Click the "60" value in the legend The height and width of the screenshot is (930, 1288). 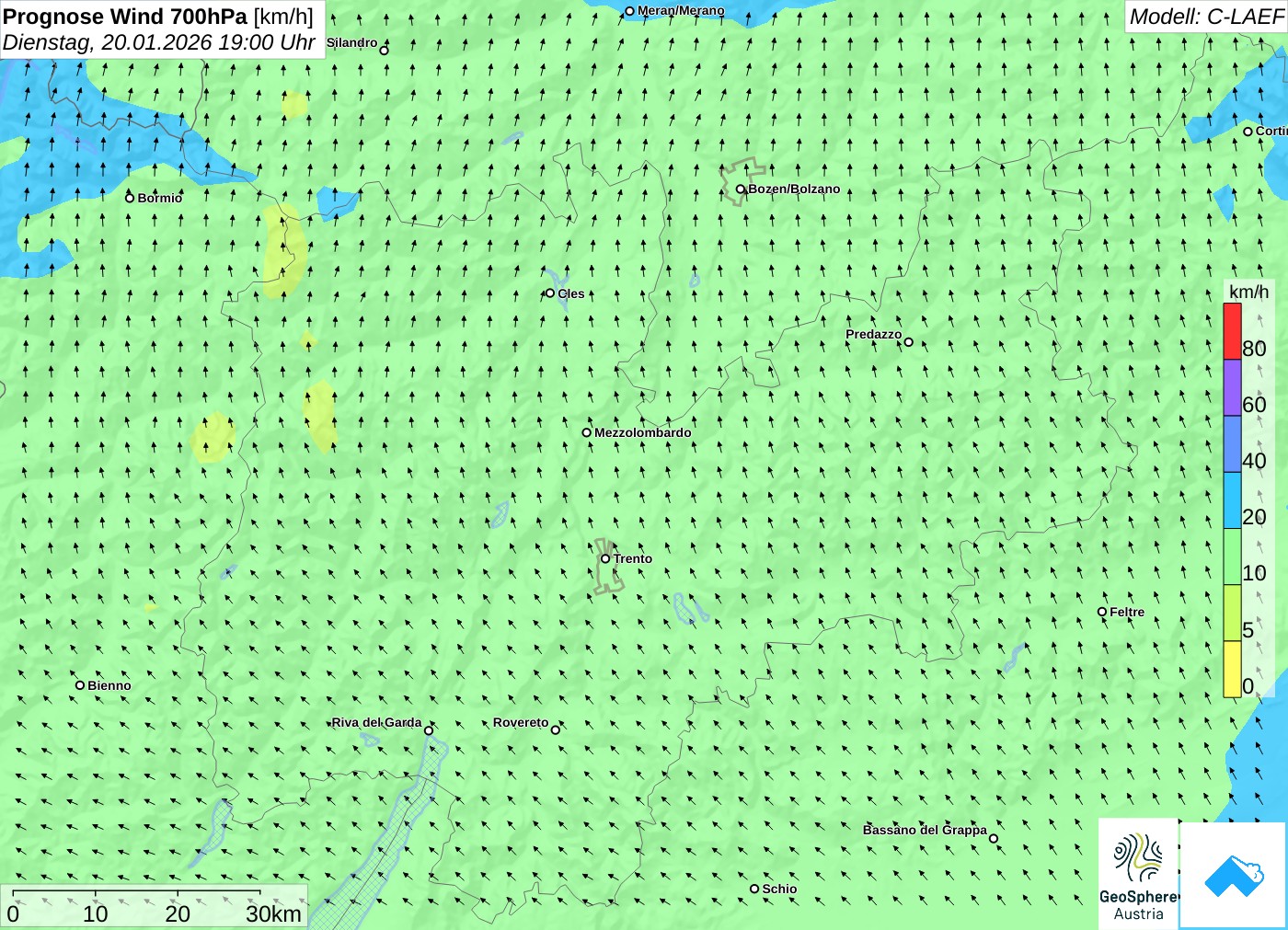(x=1254, y=405)
